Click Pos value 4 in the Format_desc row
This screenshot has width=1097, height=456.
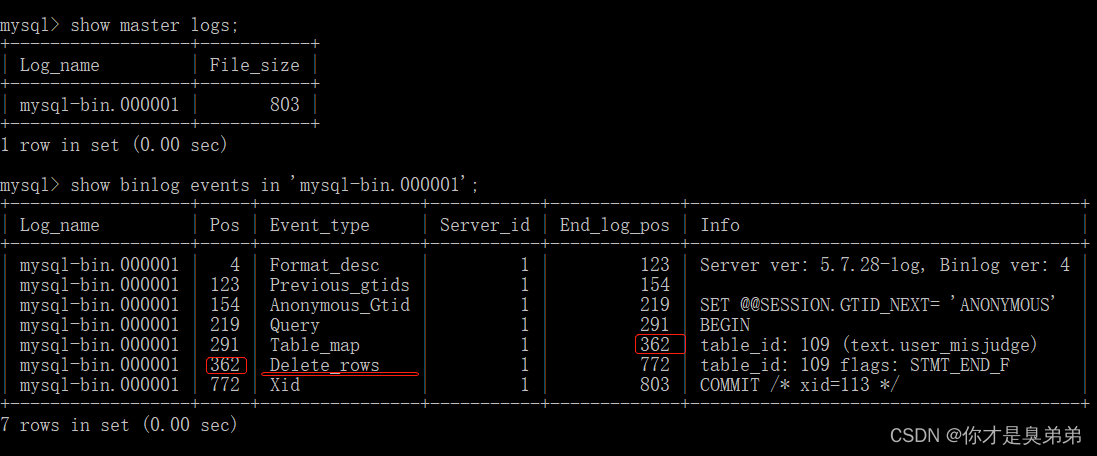coord(234,265)
